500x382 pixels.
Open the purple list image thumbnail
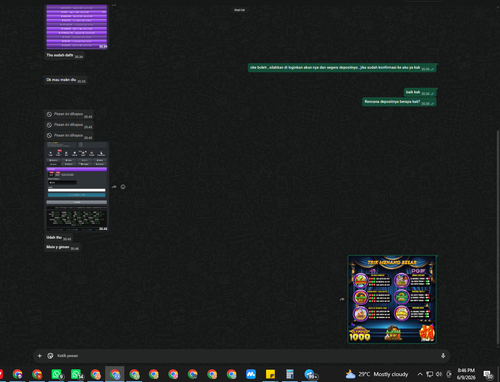77,27
